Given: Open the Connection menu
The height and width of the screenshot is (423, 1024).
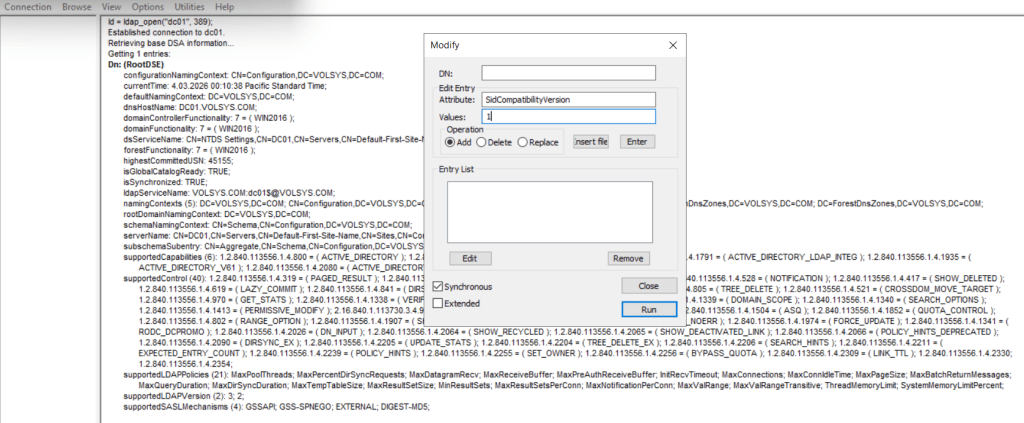Looking at the screenshot, I should 26,6.
